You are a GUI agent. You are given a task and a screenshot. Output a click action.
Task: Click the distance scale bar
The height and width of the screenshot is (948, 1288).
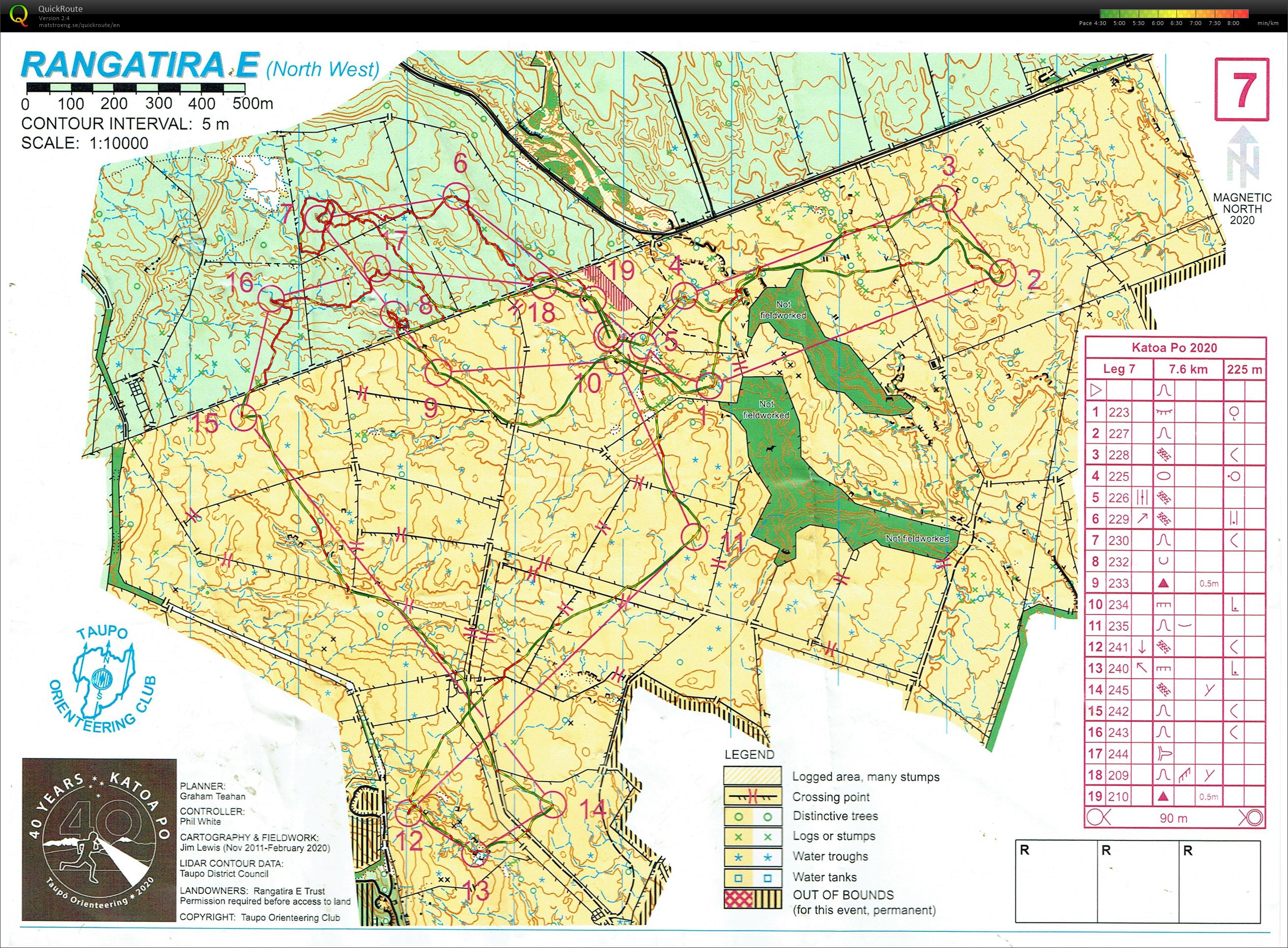pyautogui.click(x=136, y=88)
